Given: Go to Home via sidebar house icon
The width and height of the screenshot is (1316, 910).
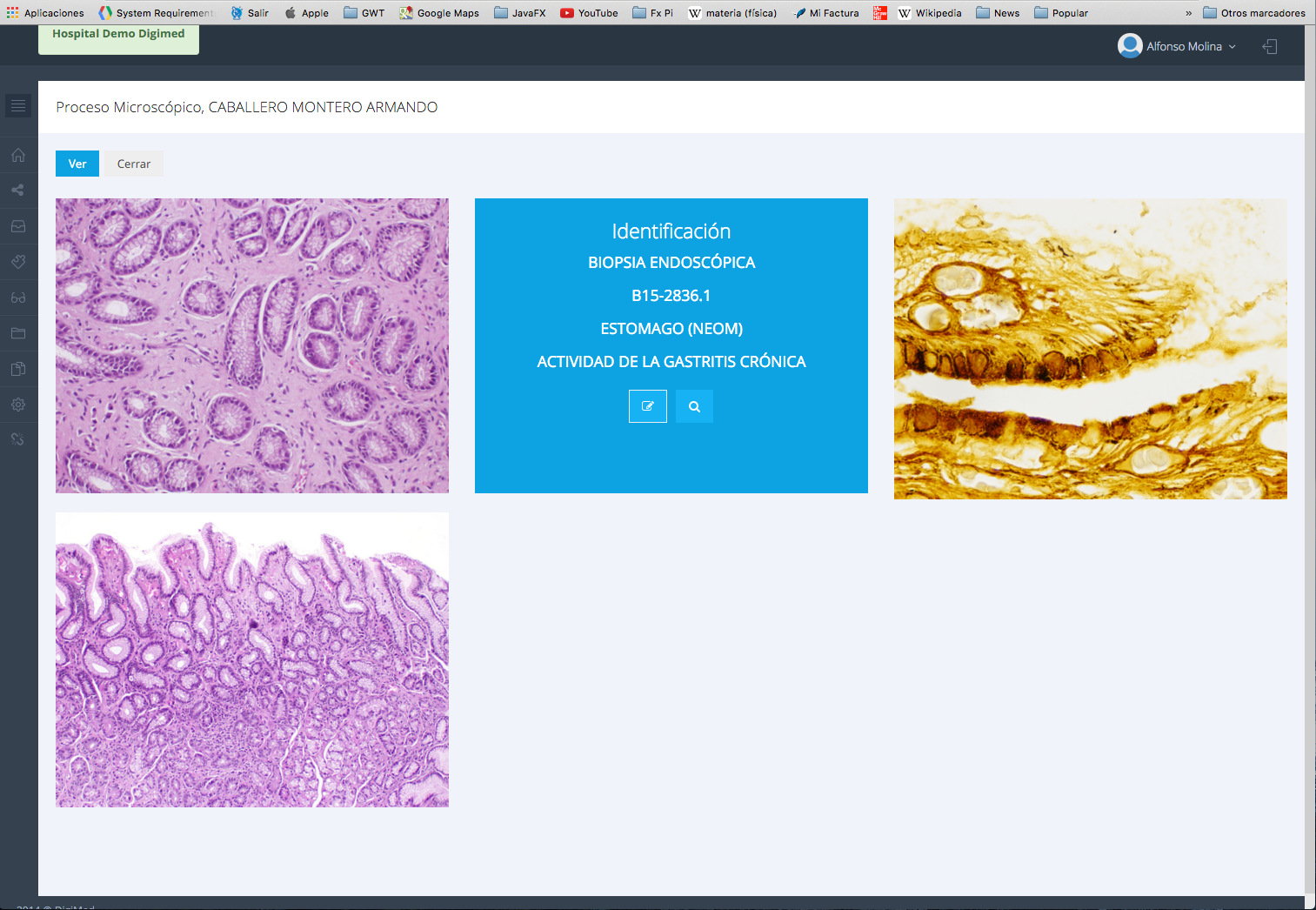Looking at the screenshot, I should point(18,156).
